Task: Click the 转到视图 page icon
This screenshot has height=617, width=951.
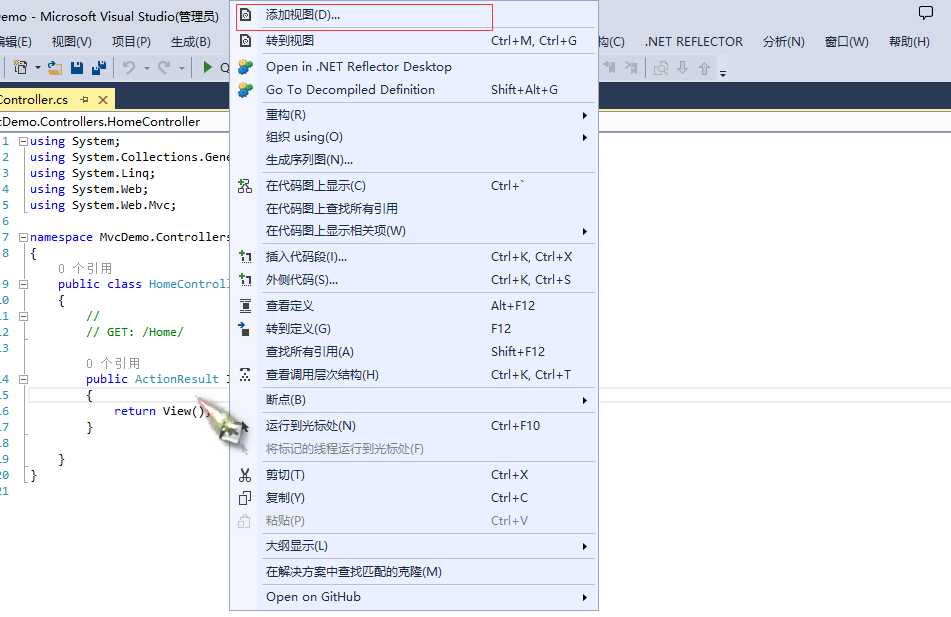Action: pyautogui.click(x=245, y=41)
